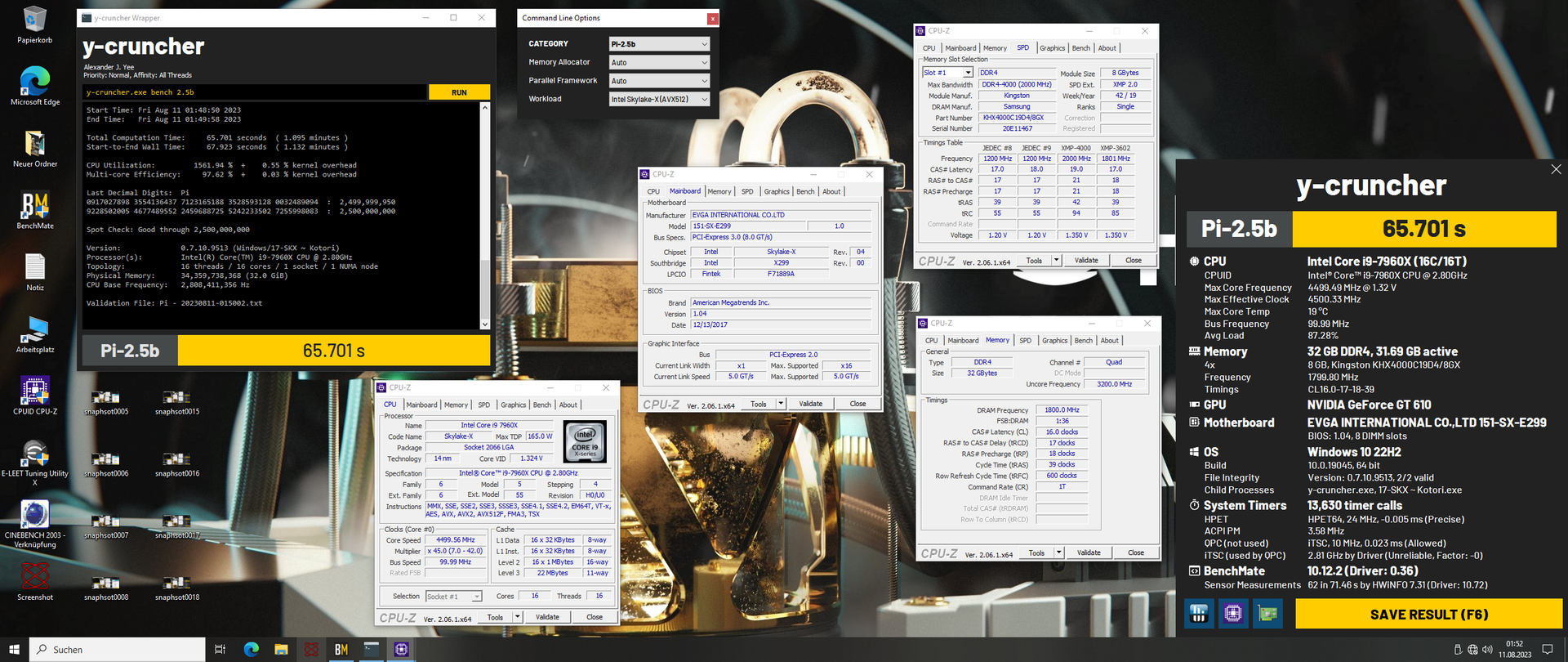
Task: Click the Windows Start button
Action: coord(14,650)
